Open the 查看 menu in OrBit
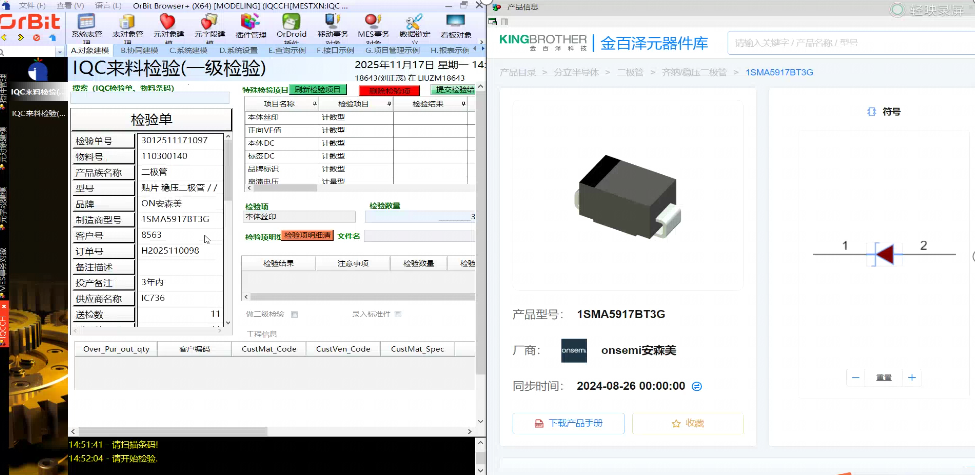 (x=70, y=5)
